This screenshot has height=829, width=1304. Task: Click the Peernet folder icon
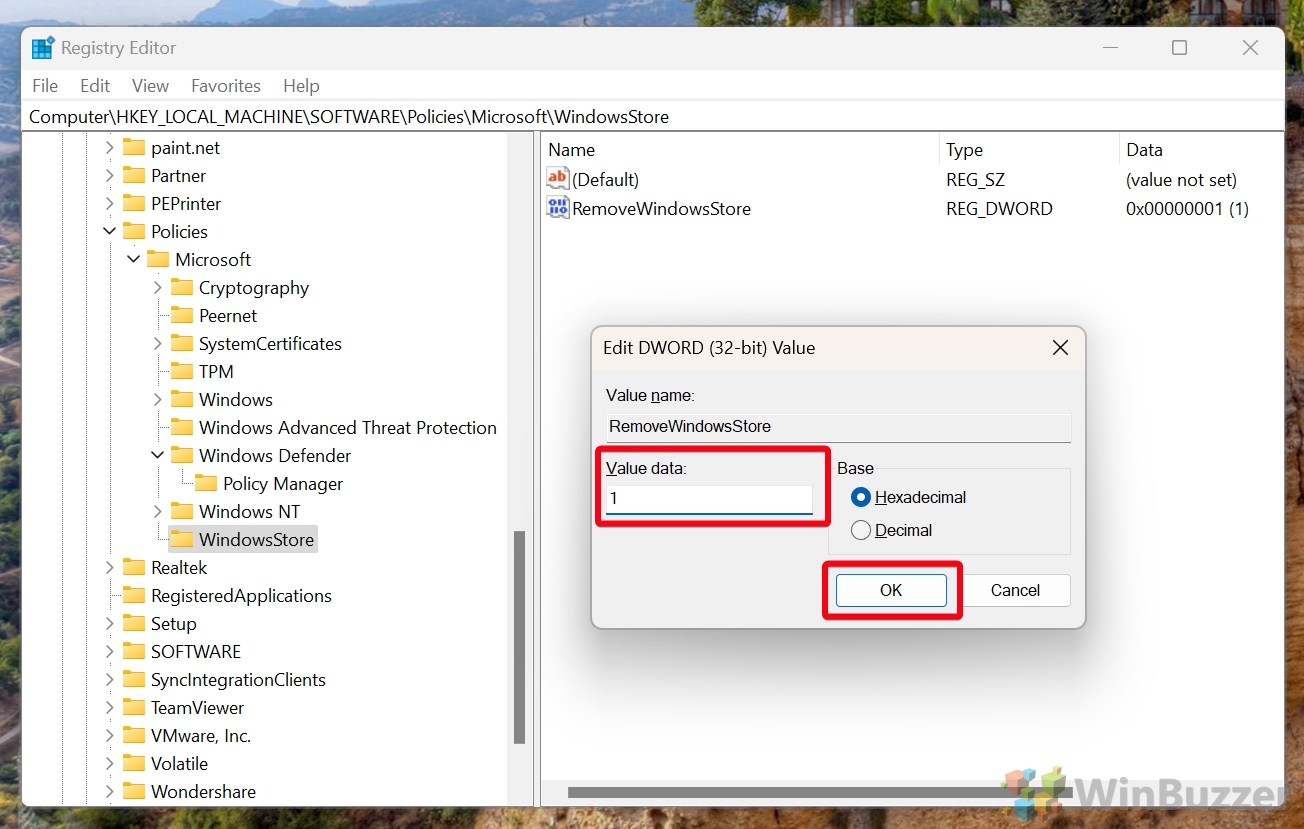coord(182,315)
